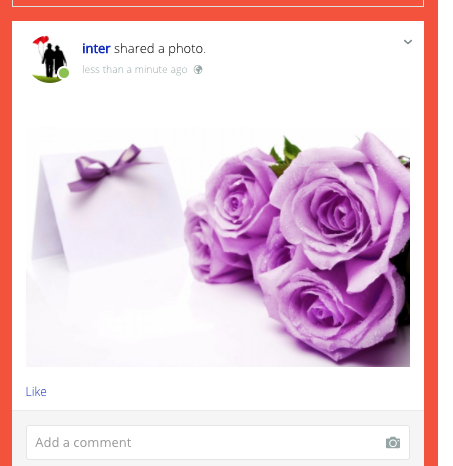
Task: Expand the post options chevron
Action: [x=408, y=42]
